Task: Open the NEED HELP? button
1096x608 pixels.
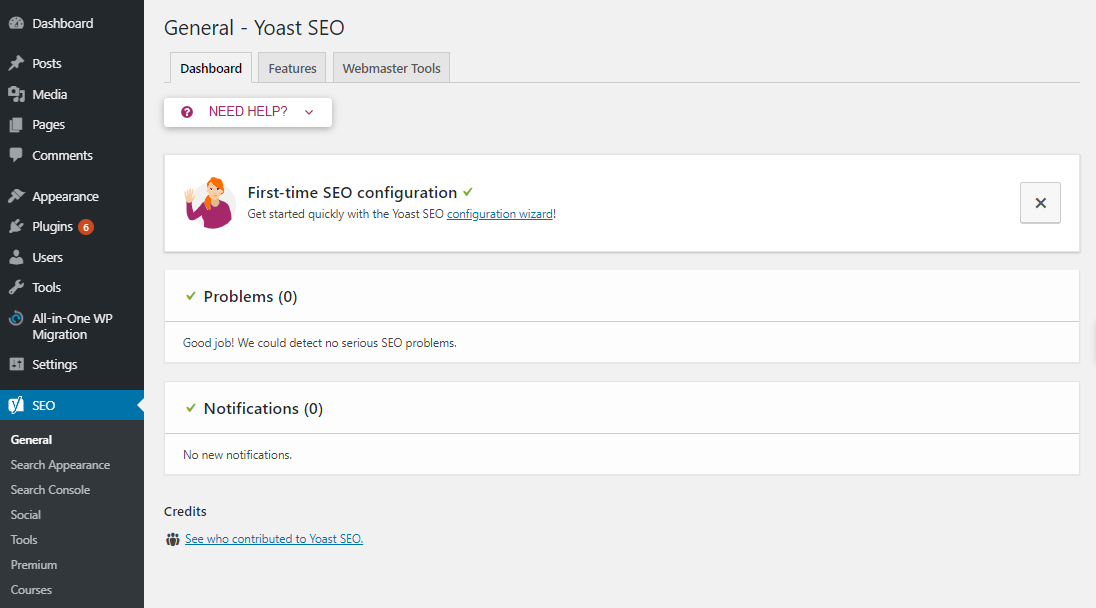Action: click(248, 112)
